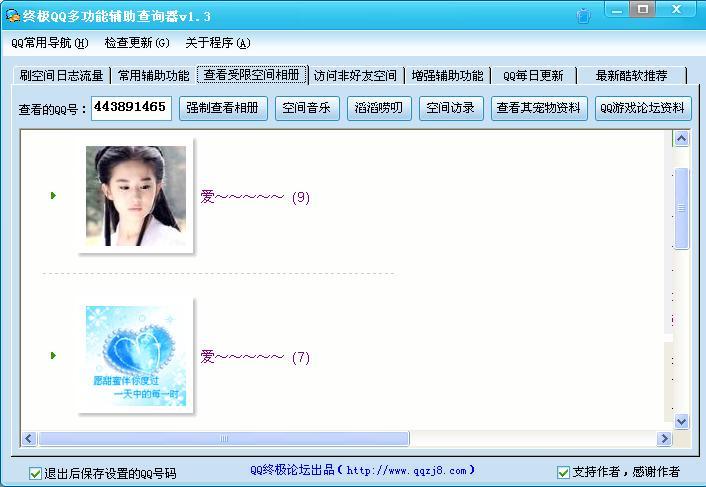Toggle 支持作者,感谢作者 checkbox

[563, 472]
